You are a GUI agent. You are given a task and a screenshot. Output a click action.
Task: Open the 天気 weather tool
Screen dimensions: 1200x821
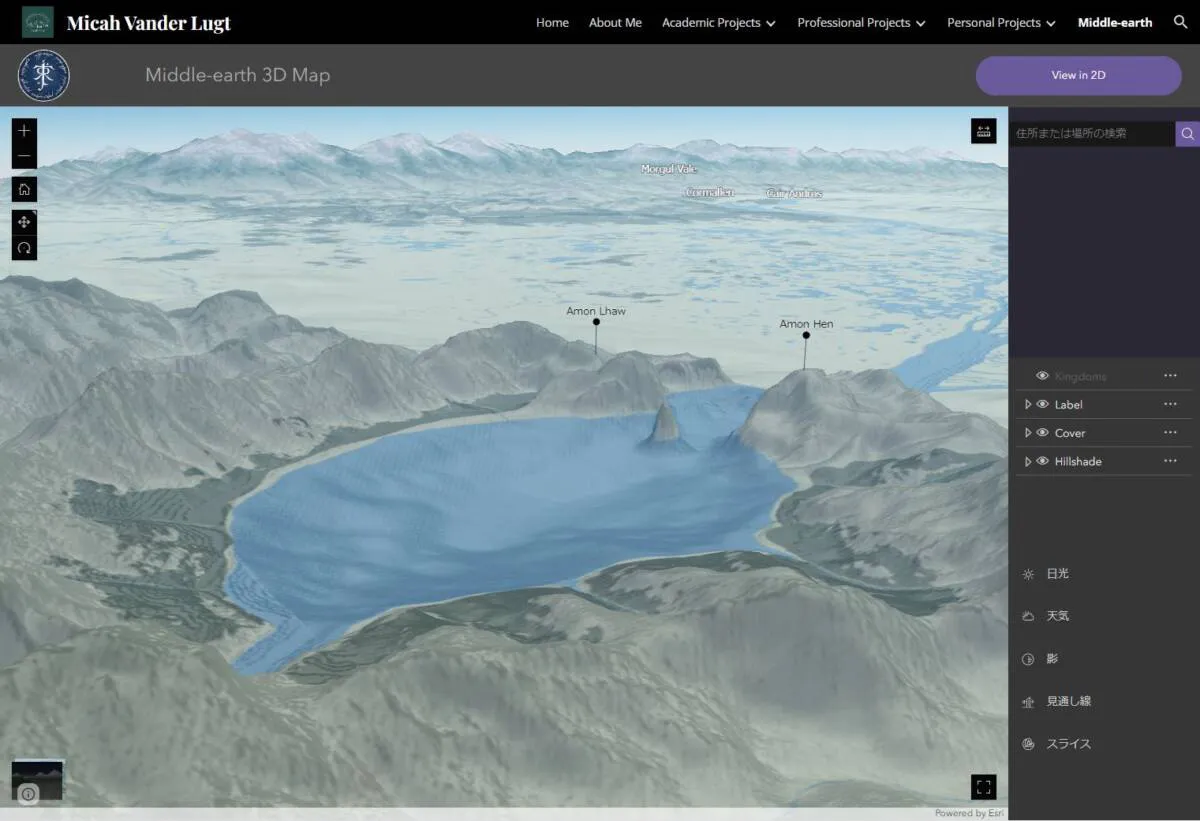click(x=1046, y=616)
